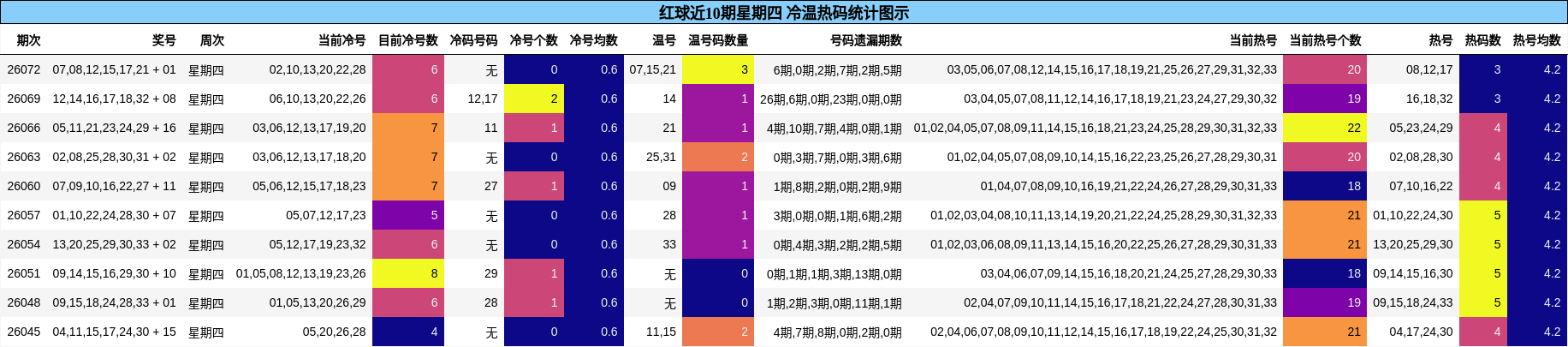Select the 周次 column header
The image size is (1568, 347).
tap(212, 40)
